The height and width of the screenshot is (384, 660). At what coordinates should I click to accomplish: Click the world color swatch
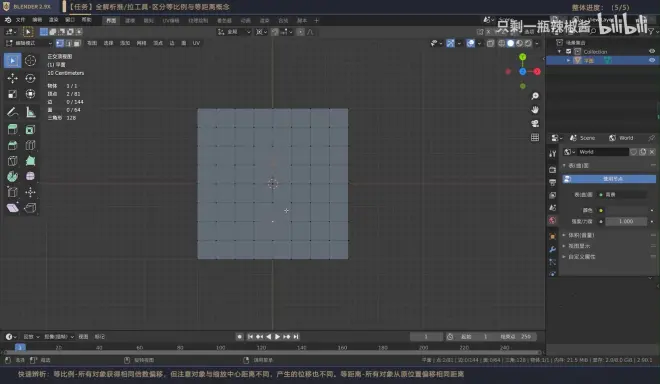point(625,210)
